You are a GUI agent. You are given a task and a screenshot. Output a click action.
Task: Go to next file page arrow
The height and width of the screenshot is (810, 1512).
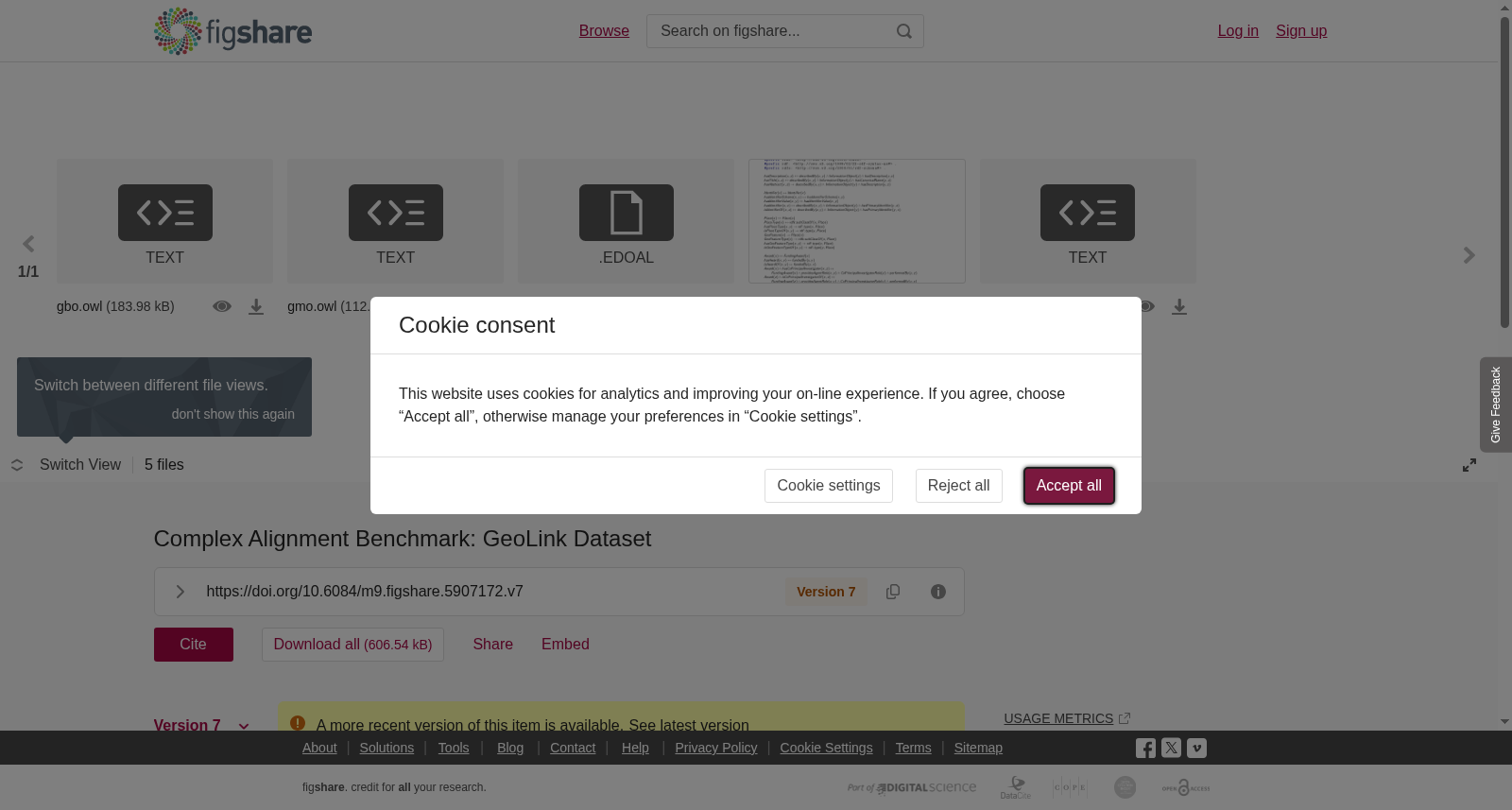click(x=1469, y=255)
